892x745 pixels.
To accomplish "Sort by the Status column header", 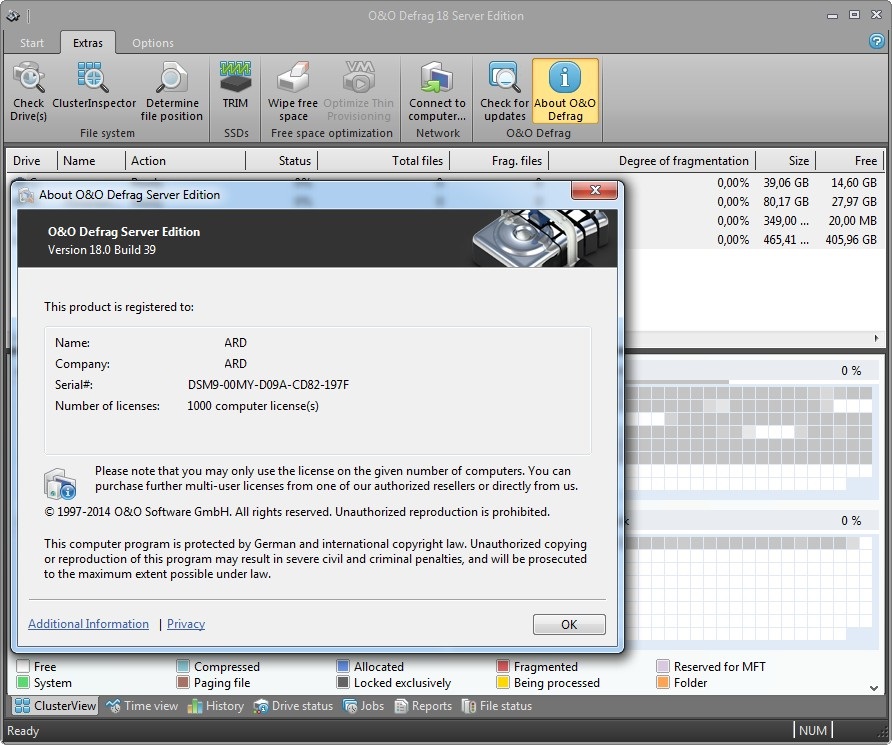I will coord(282,161).
